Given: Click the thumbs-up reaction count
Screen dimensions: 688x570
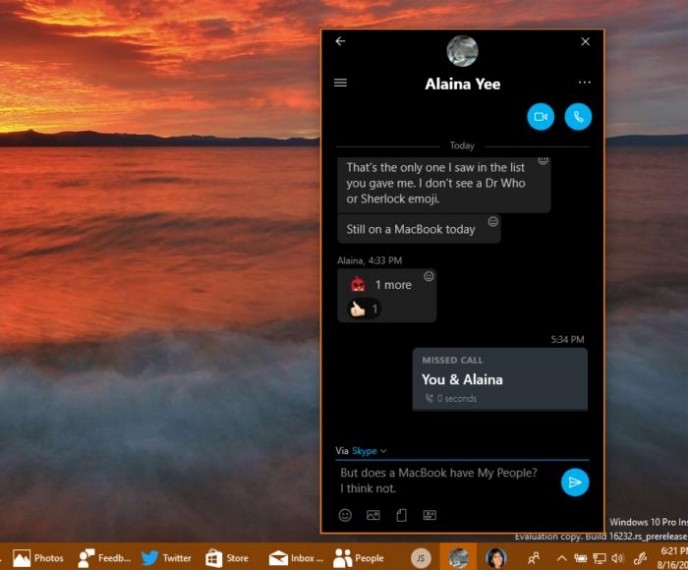Looking at the screenshot, I should pos(364,309).
